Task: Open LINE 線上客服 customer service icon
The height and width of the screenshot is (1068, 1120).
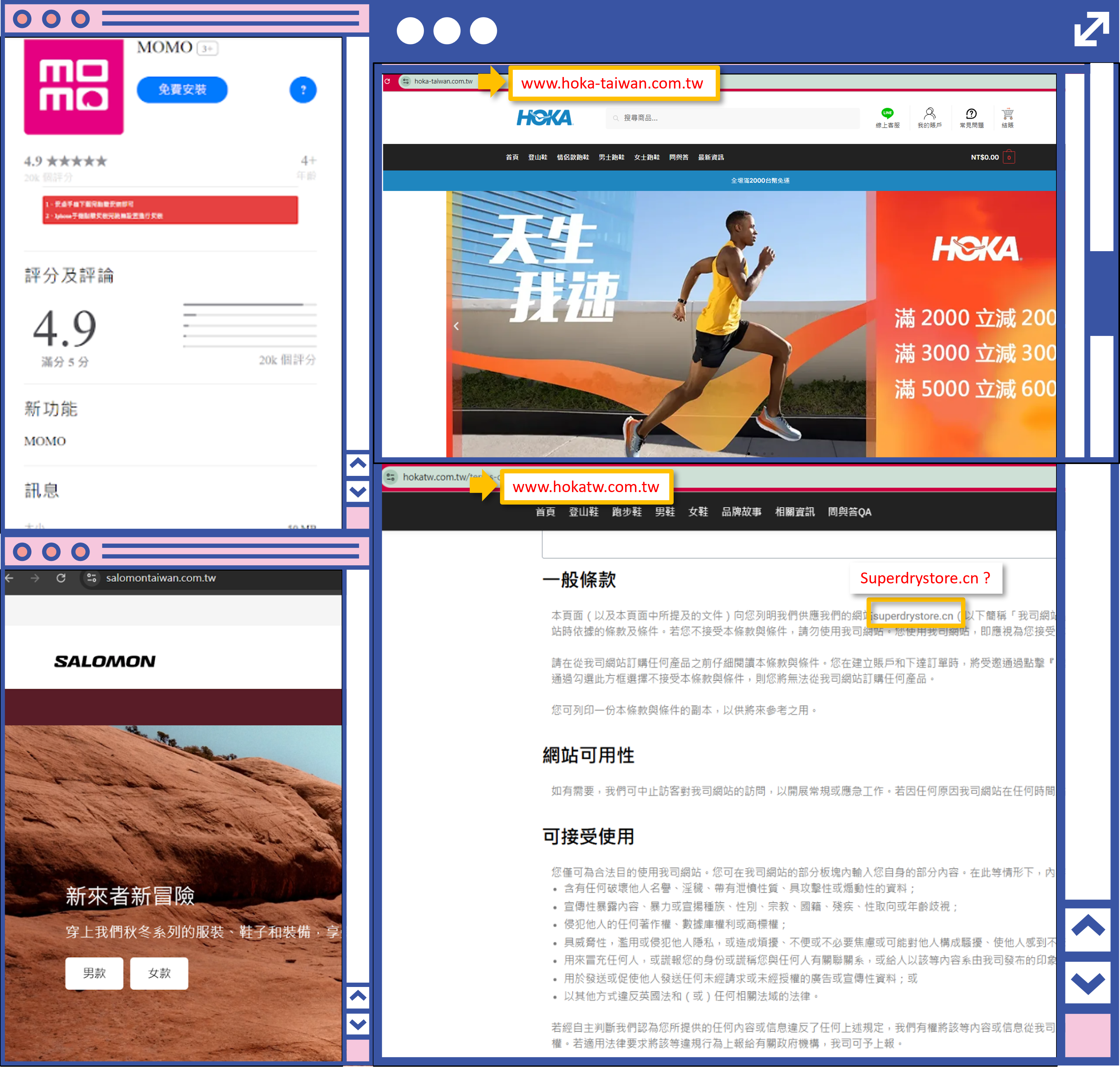Action: (887, 118)
